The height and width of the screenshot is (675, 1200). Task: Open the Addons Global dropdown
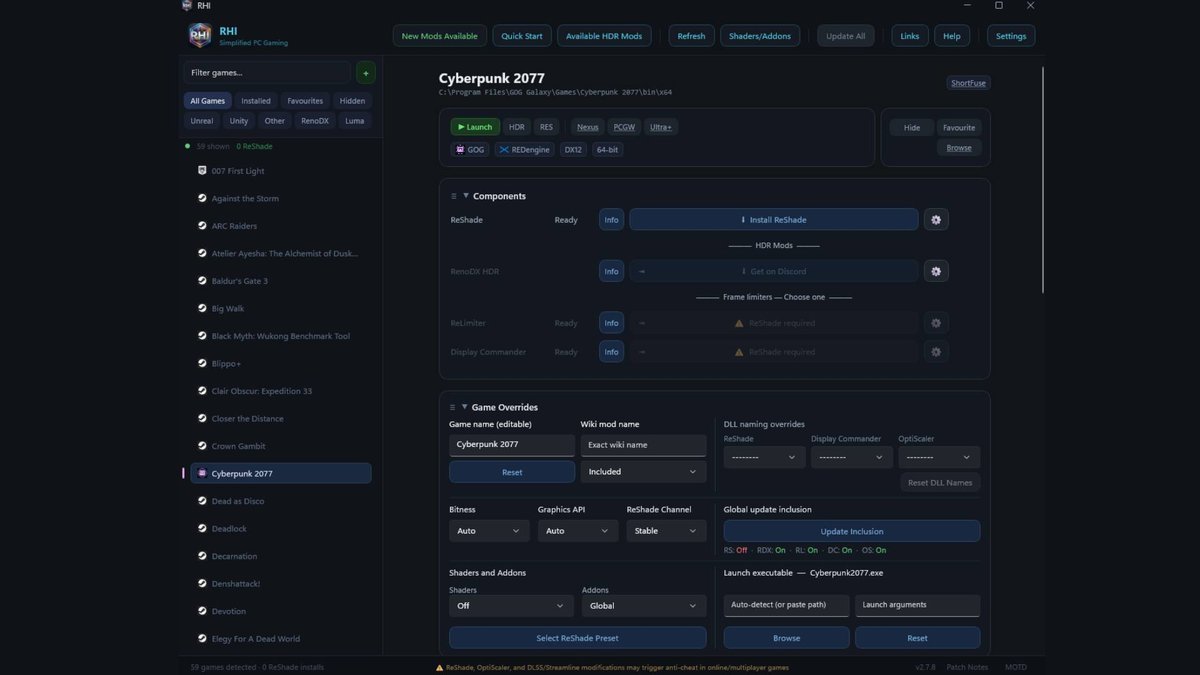point(644,606)
